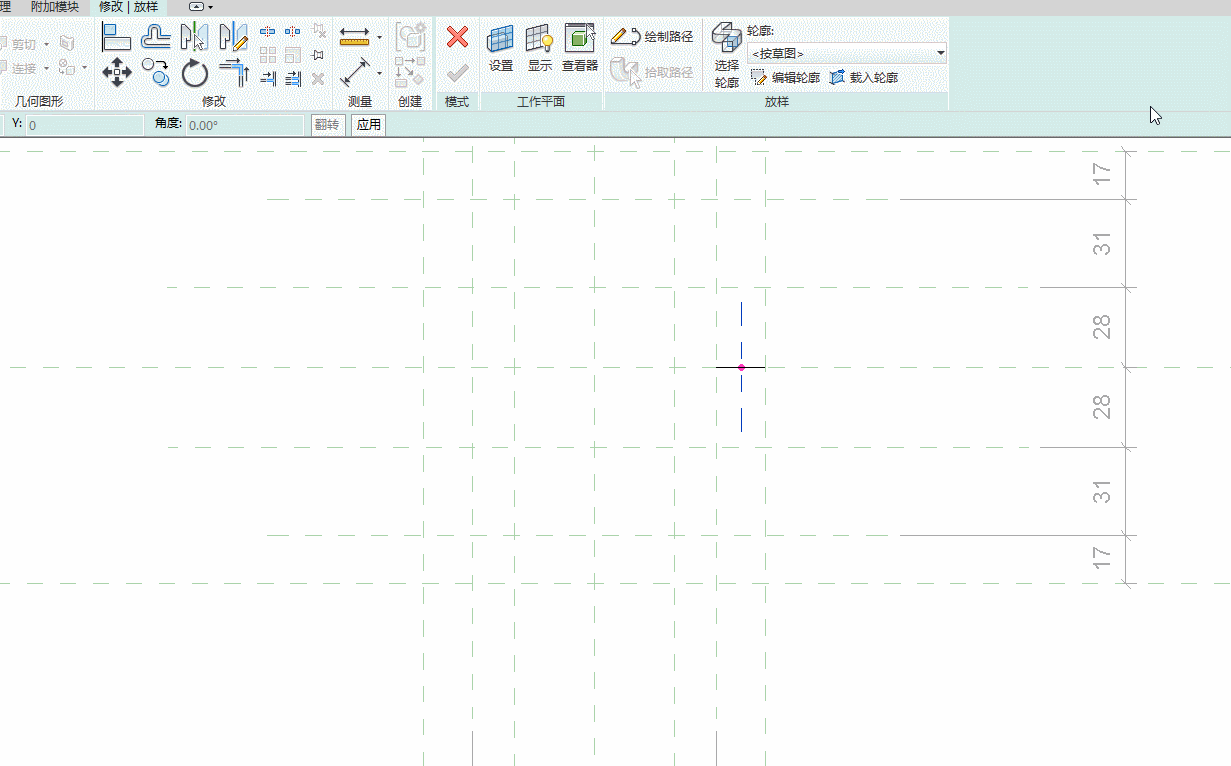Choose Mirror by picking an axis

tap(194, 38)
